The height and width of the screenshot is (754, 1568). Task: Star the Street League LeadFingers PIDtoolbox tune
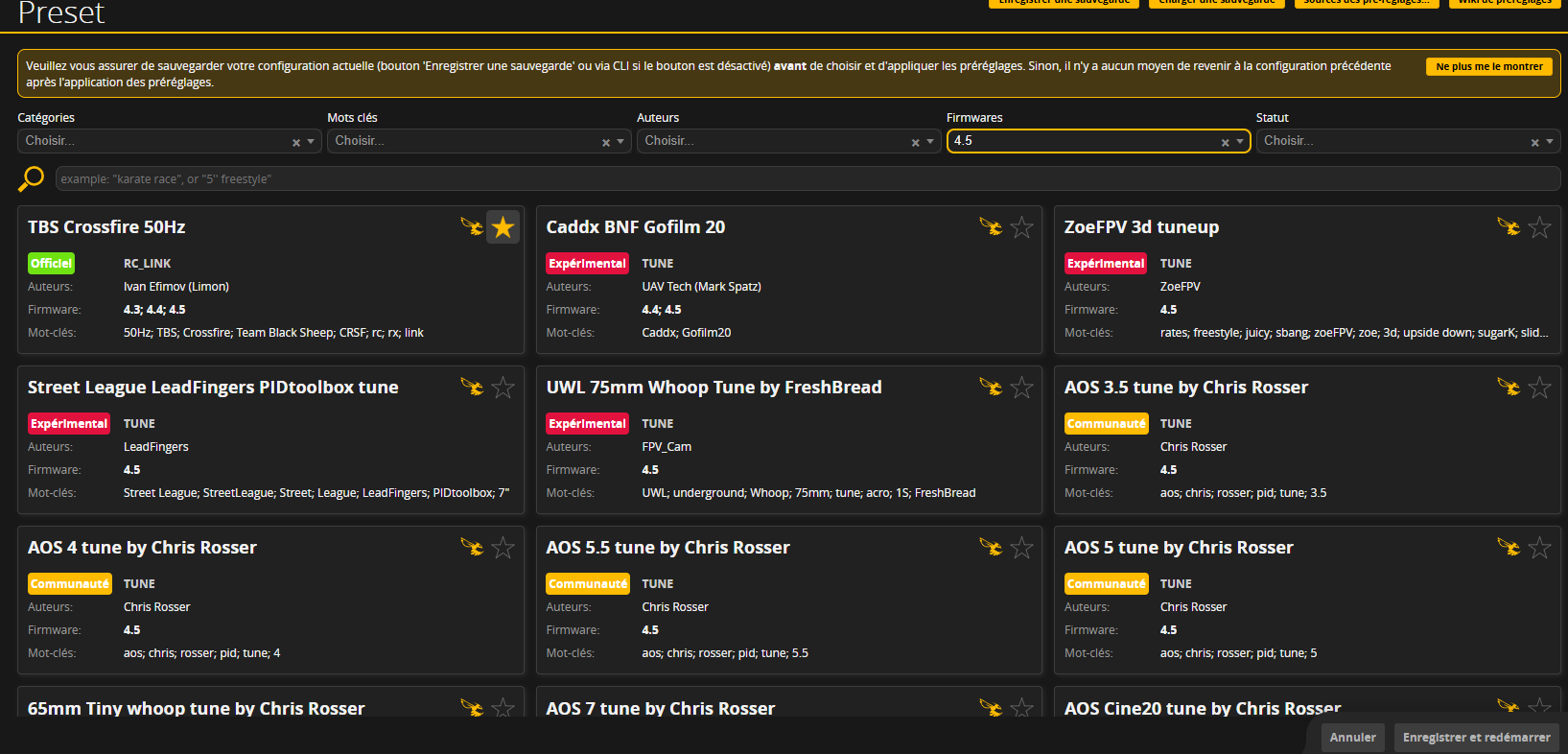coord(503,388)
